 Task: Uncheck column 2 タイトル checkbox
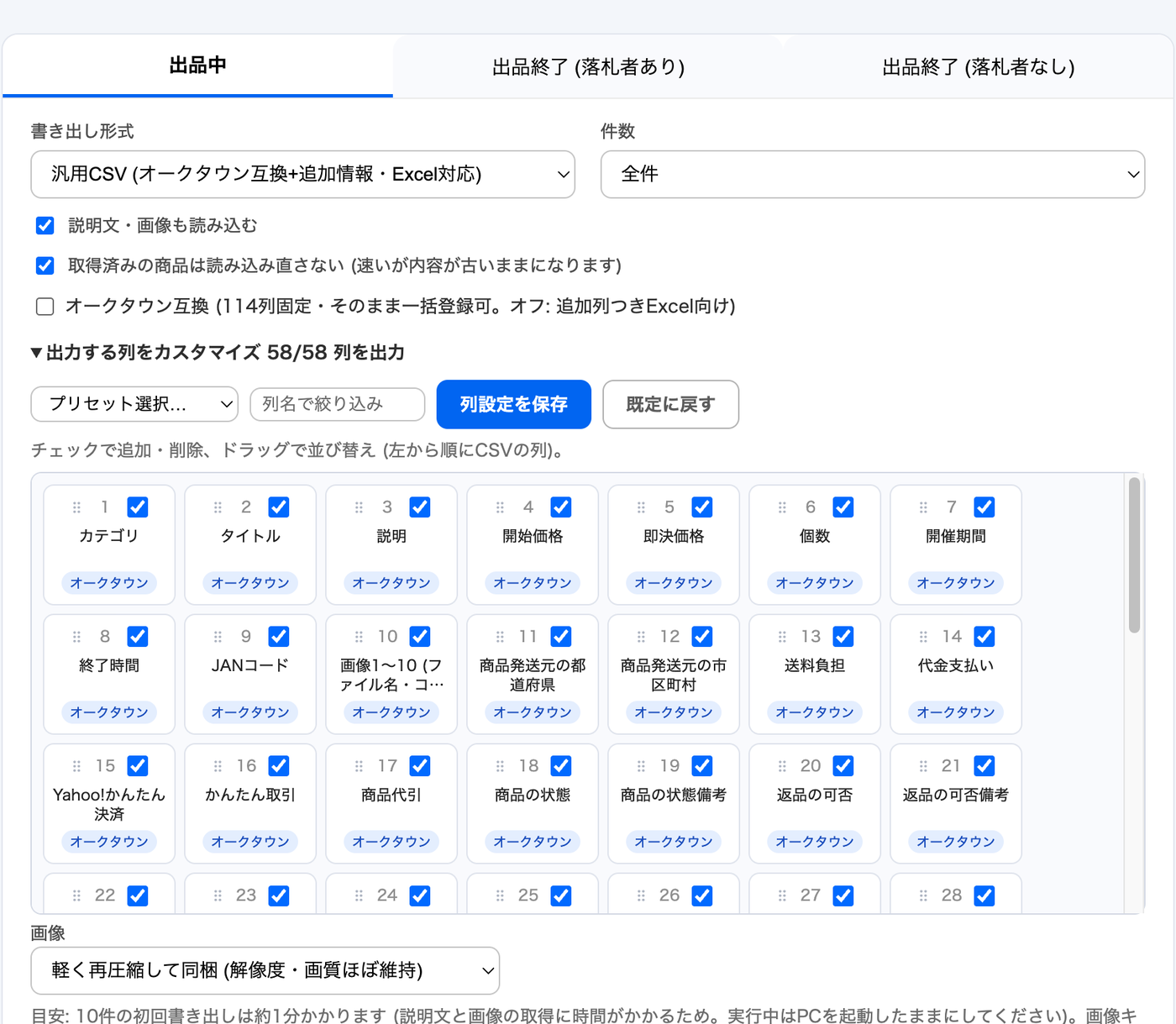point(279,507)
